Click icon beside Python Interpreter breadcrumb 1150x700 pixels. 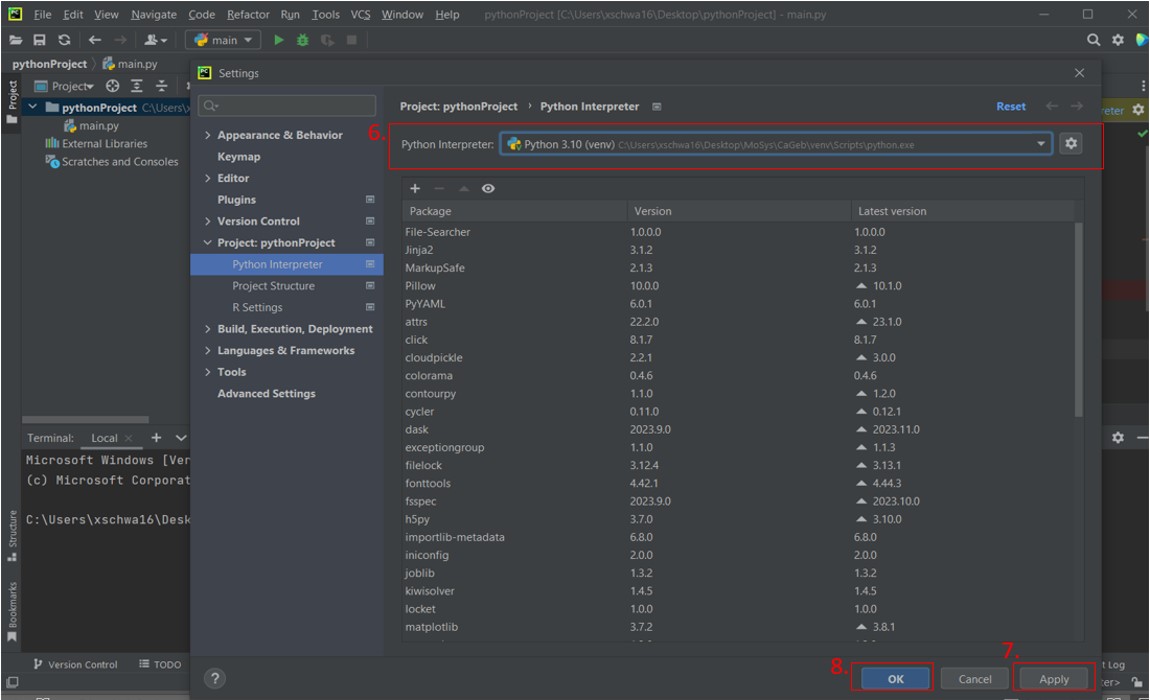(656, 106)
